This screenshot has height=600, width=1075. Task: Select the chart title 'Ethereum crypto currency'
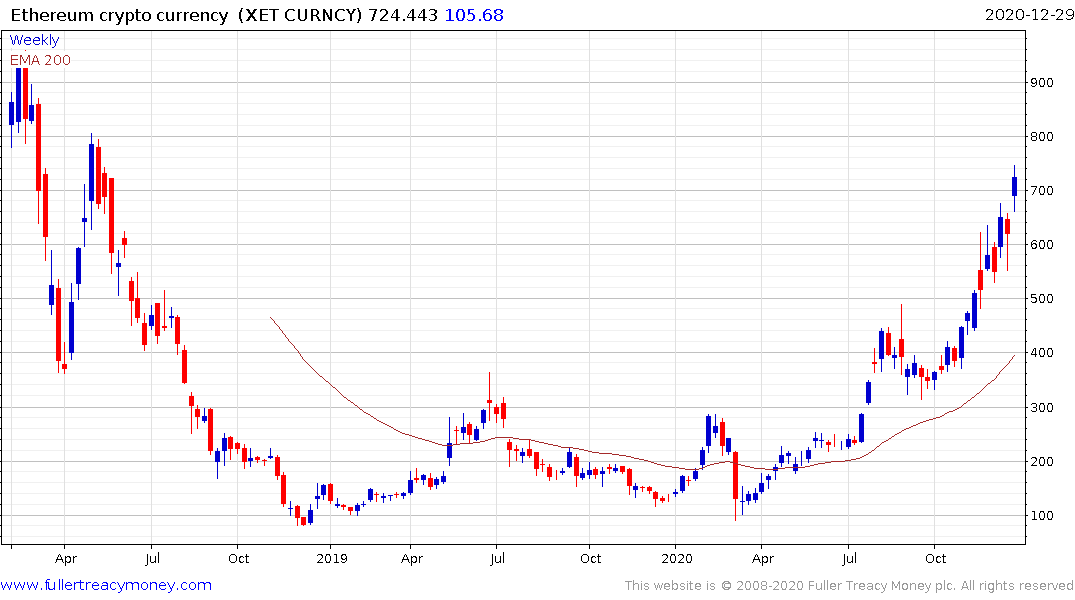119,15
